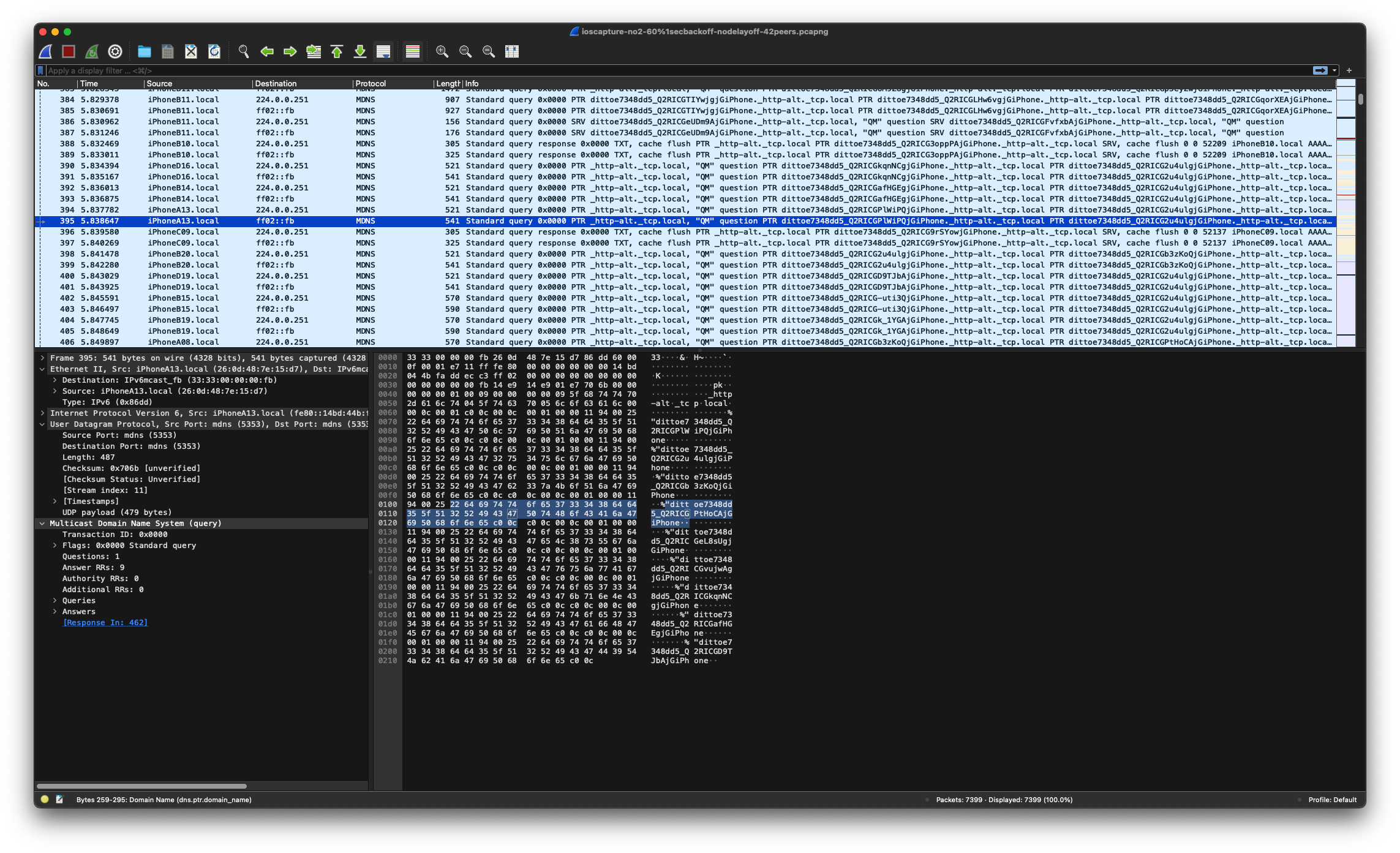Zoom in on packet text
This screenshot has width=1400, height=853.
[x=442, y=52]
